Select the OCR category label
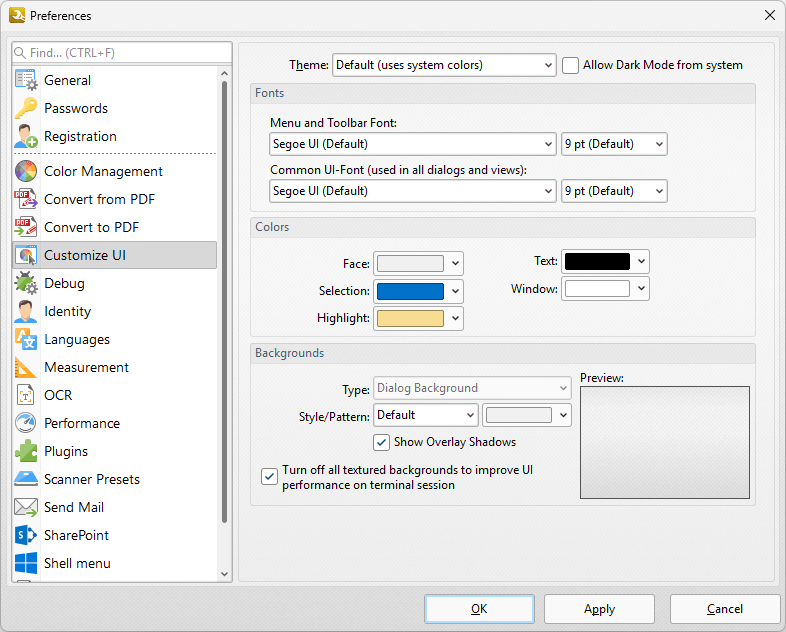The image size is (786, 632). [x=58, y=395]
